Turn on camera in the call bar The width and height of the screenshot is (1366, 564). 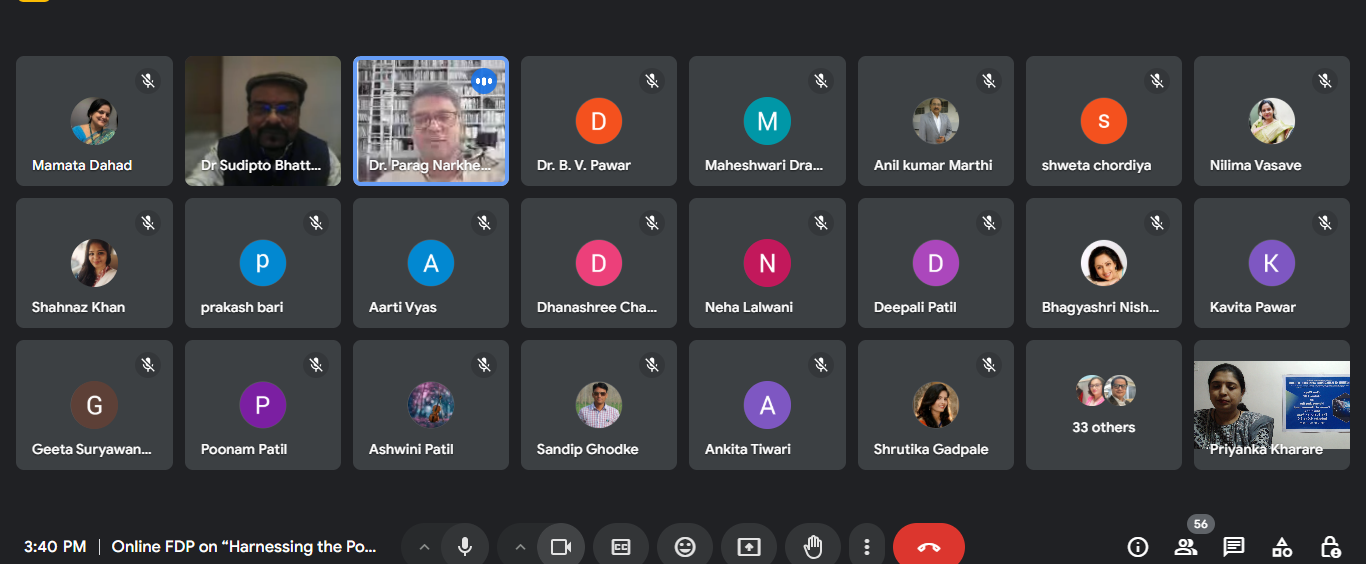coord(561,547)
